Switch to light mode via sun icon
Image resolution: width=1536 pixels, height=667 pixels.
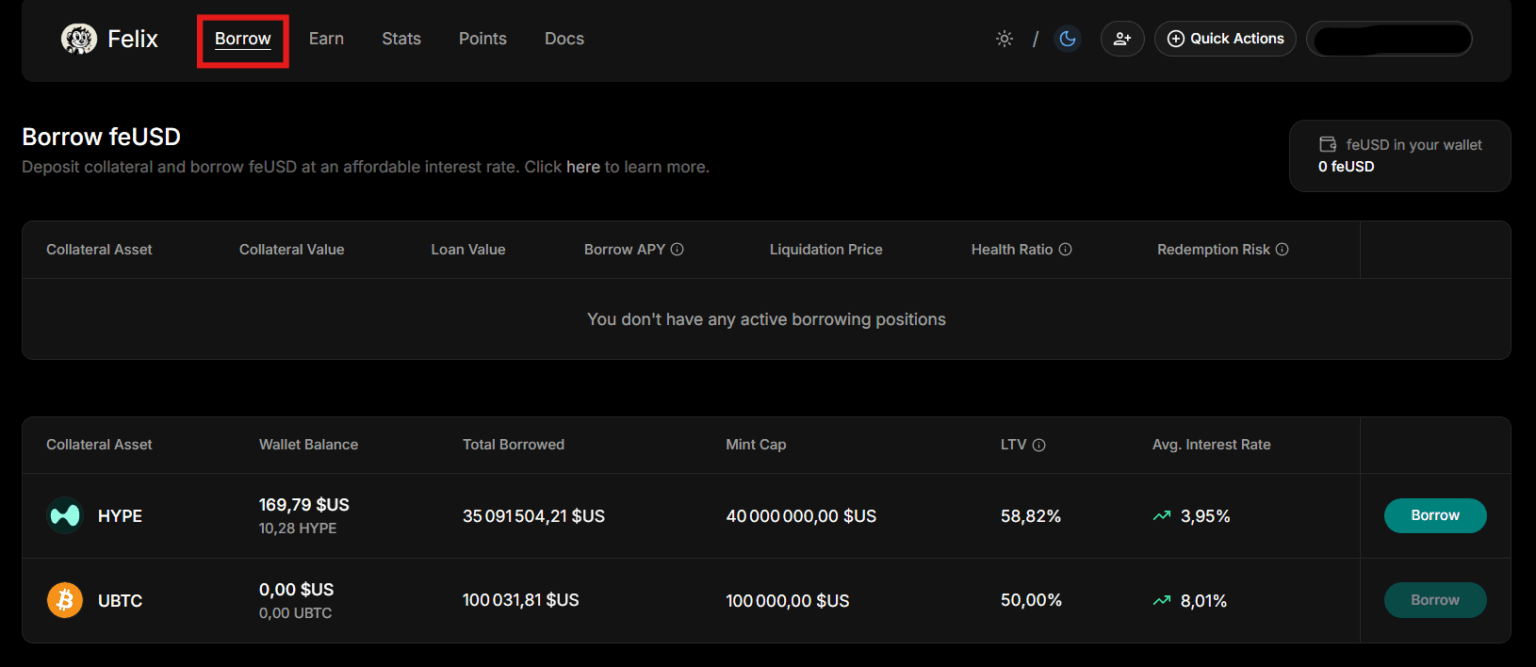[1004, 38]
